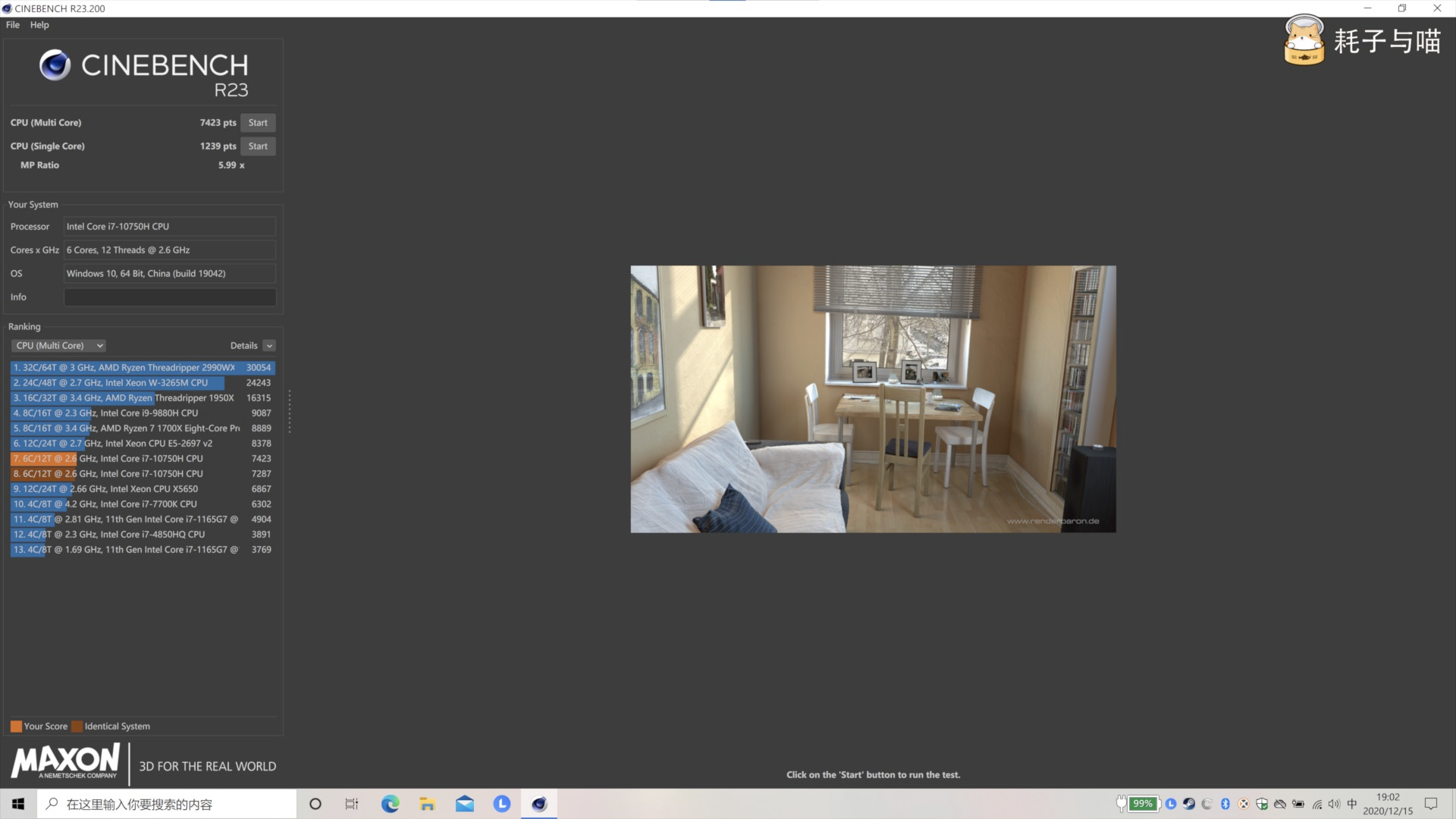Open the Mail app from the taskbar
The height and width of the screenshot is (819, 1456).
click(464, 804)
